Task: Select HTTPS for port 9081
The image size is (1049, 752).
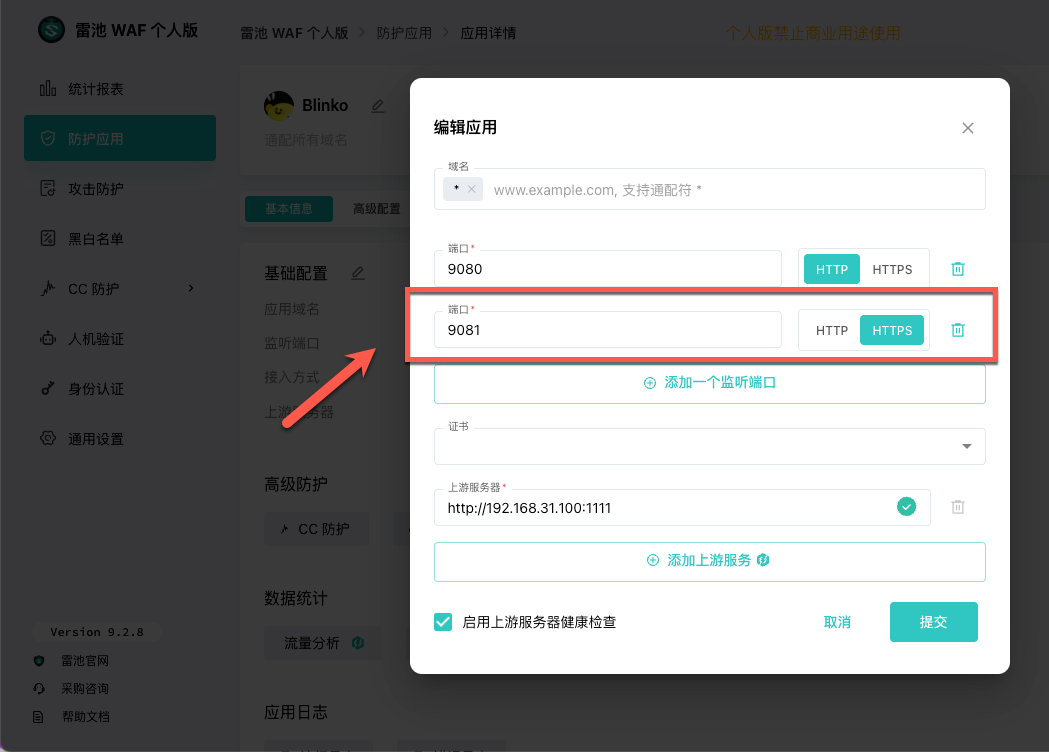Action: 892,330
